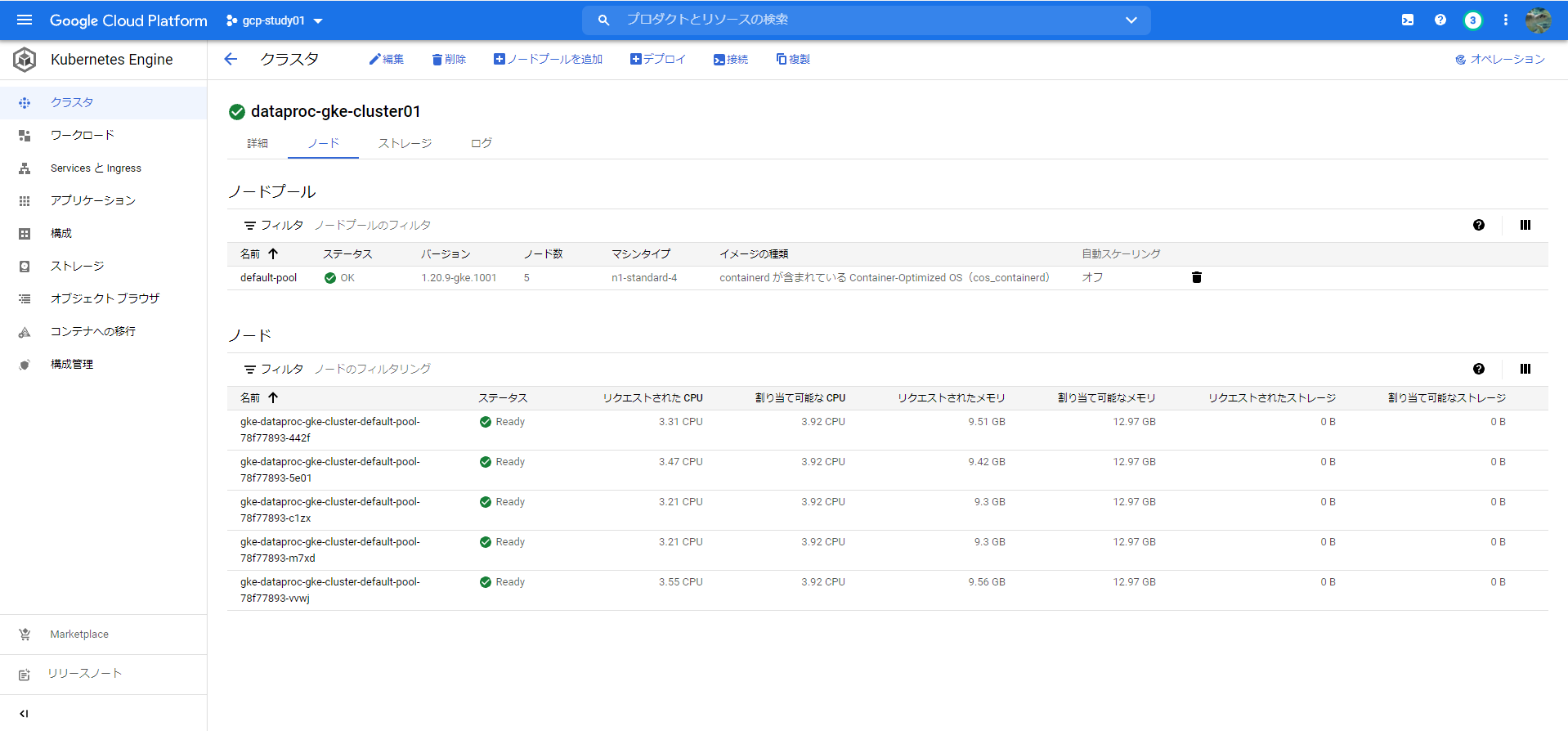
Task: Open node ending in 78f77893-c1zx
Action: (329, 510)
